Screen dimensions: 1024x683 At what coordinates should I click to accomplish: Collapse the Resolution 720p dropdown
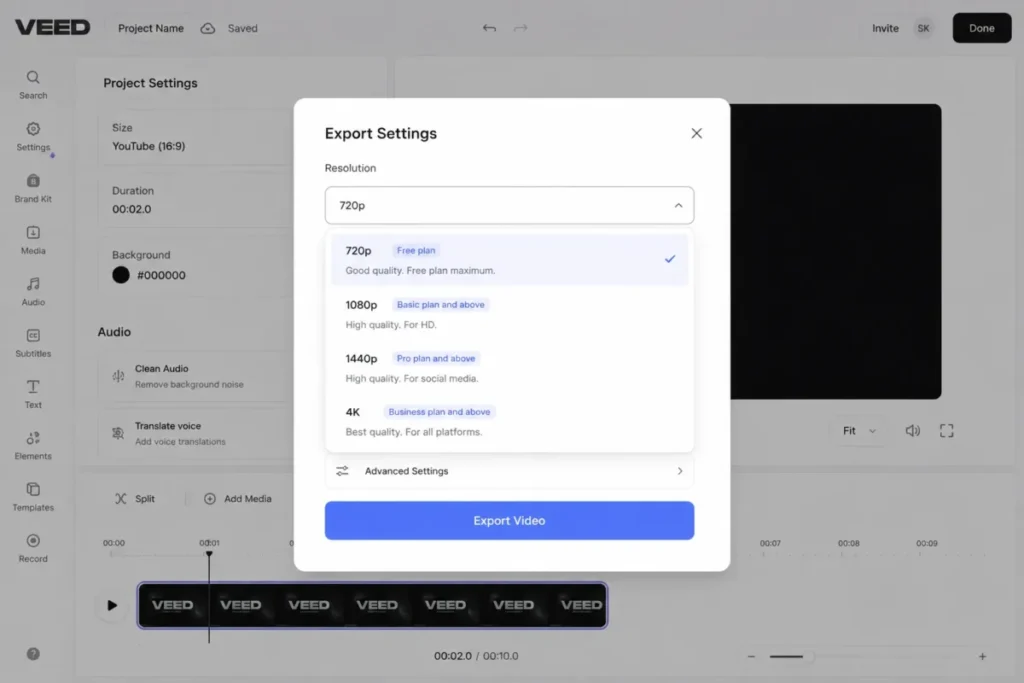pyautogui.click(x=509, y=205)
